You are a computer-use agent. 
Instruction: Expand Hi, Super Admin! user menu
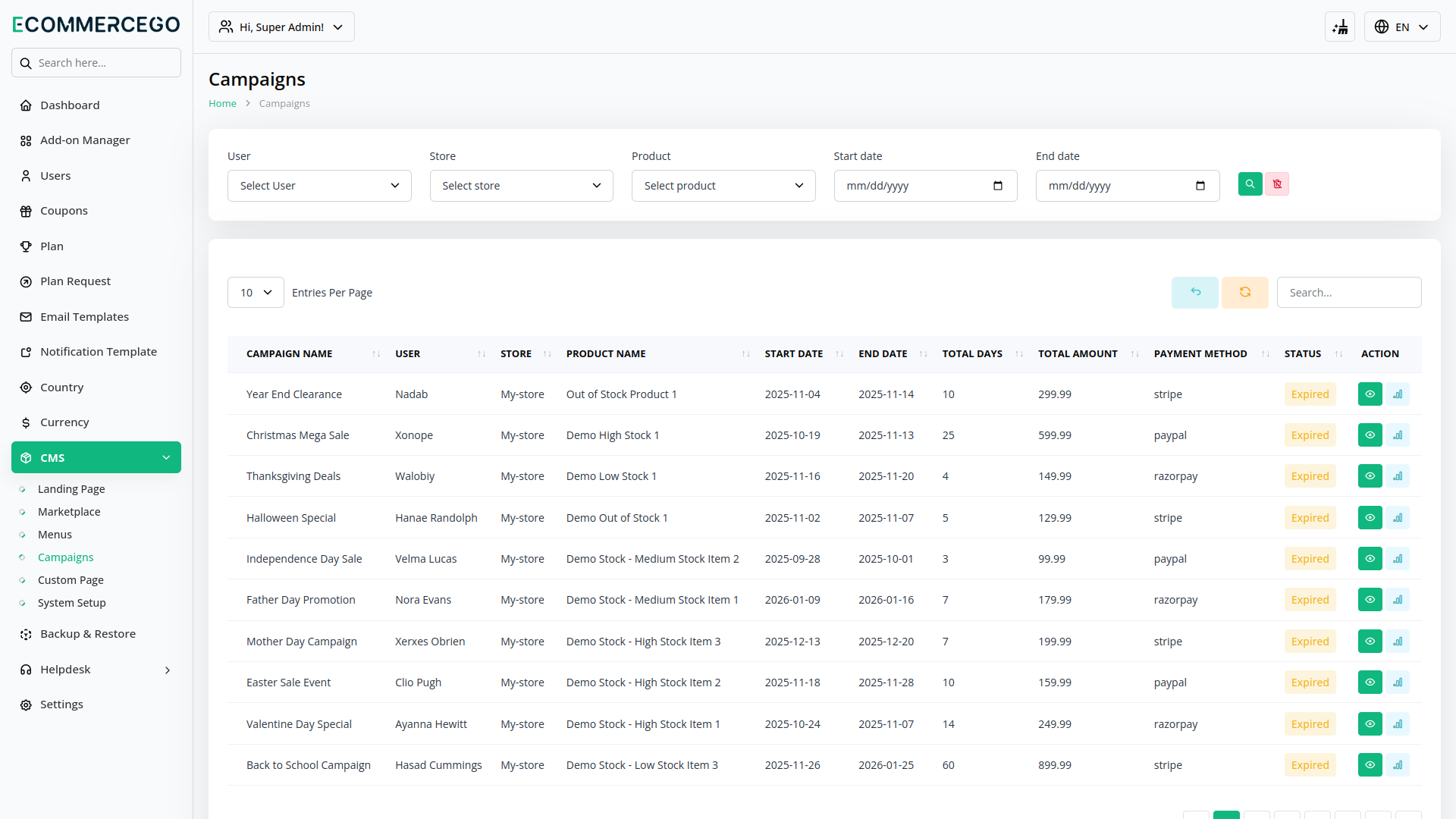[x=281, y=27]
